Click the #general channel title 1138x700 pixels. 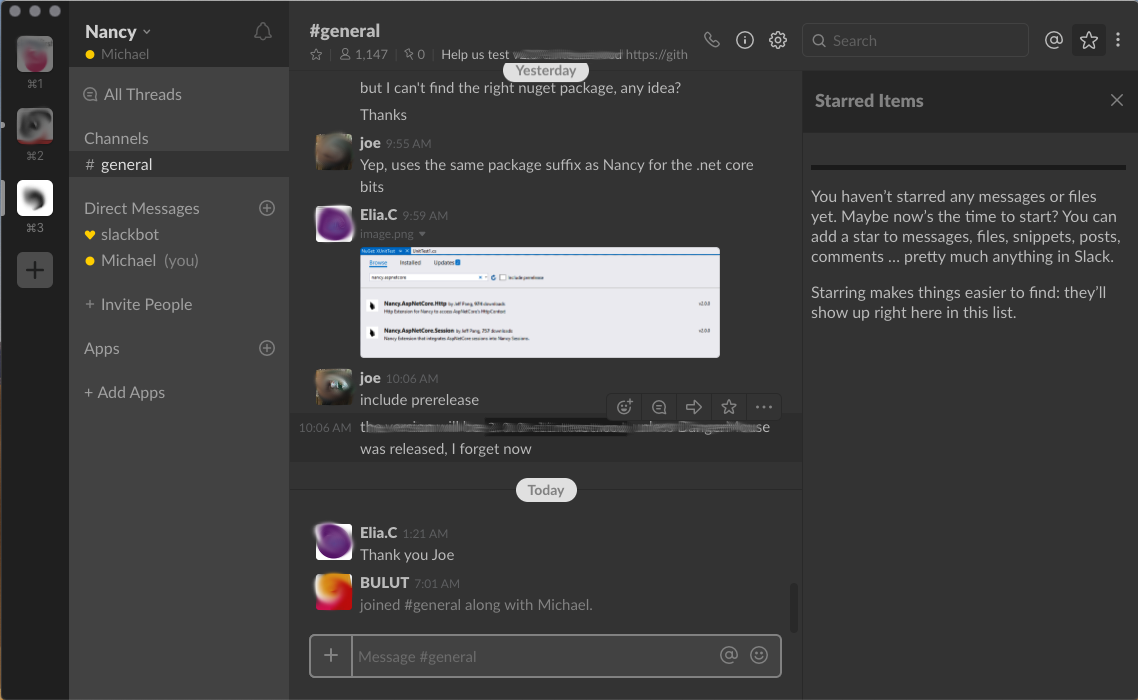click(345, 30)
